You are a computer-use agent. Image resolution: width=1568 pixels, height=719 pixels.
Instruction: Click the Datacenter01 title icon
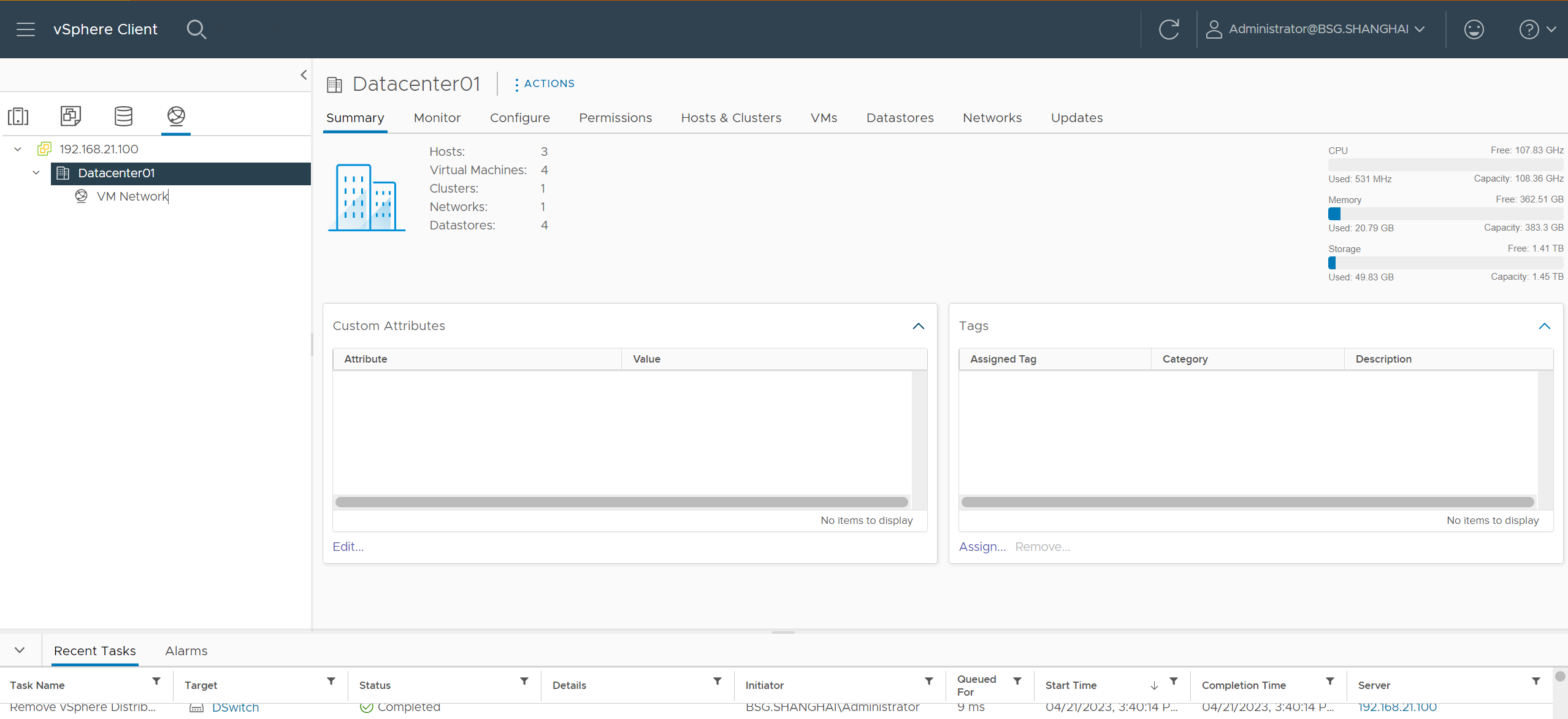pos(334,84)
